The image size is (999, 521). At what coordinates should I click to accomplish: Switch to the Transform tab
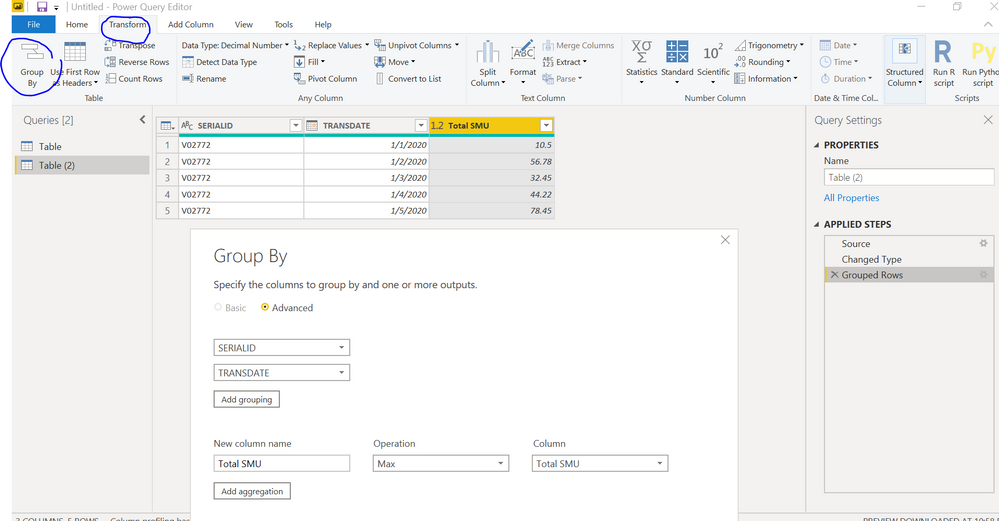127,24
